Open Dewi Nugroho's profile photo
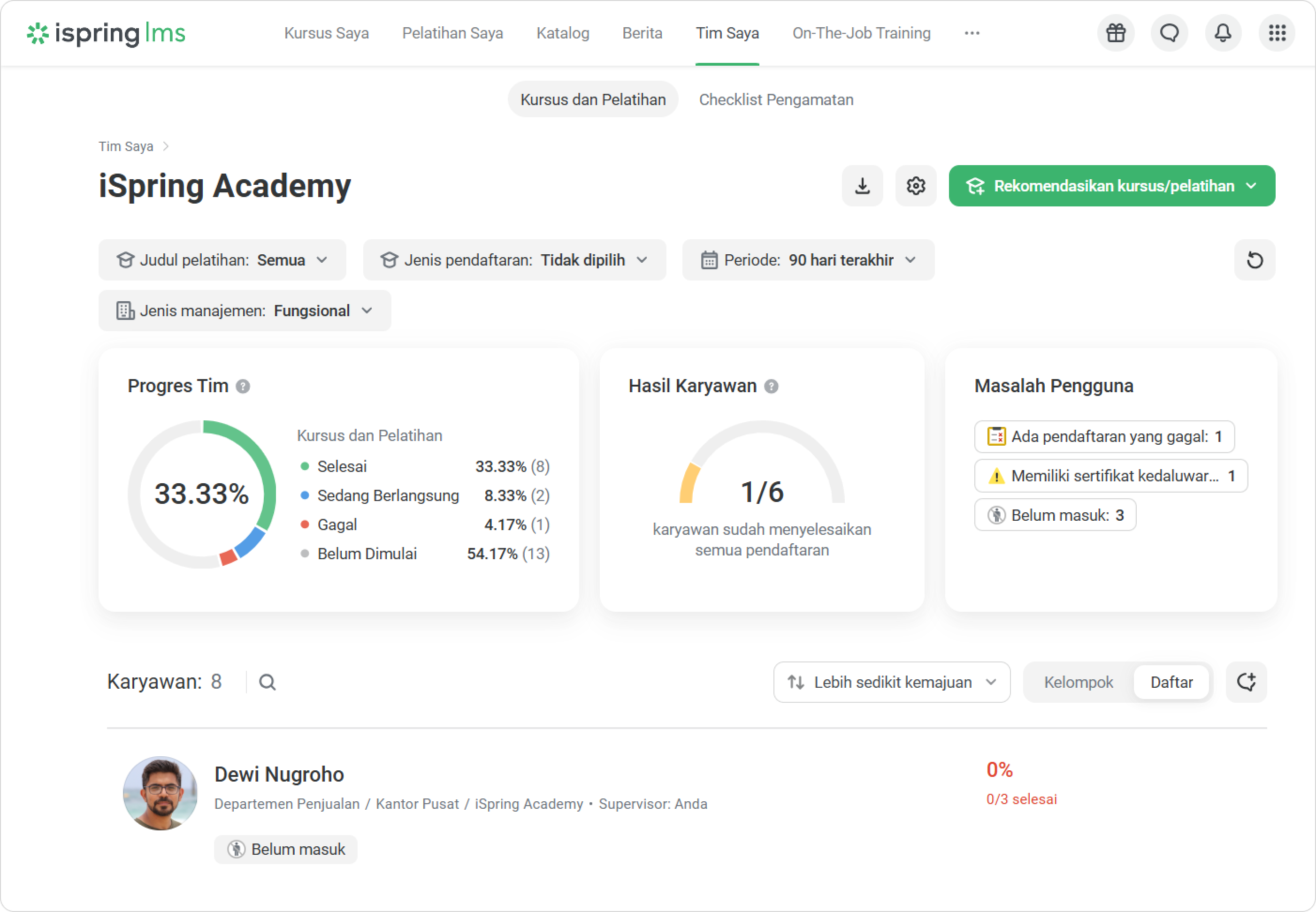 [x=161, y=793]
